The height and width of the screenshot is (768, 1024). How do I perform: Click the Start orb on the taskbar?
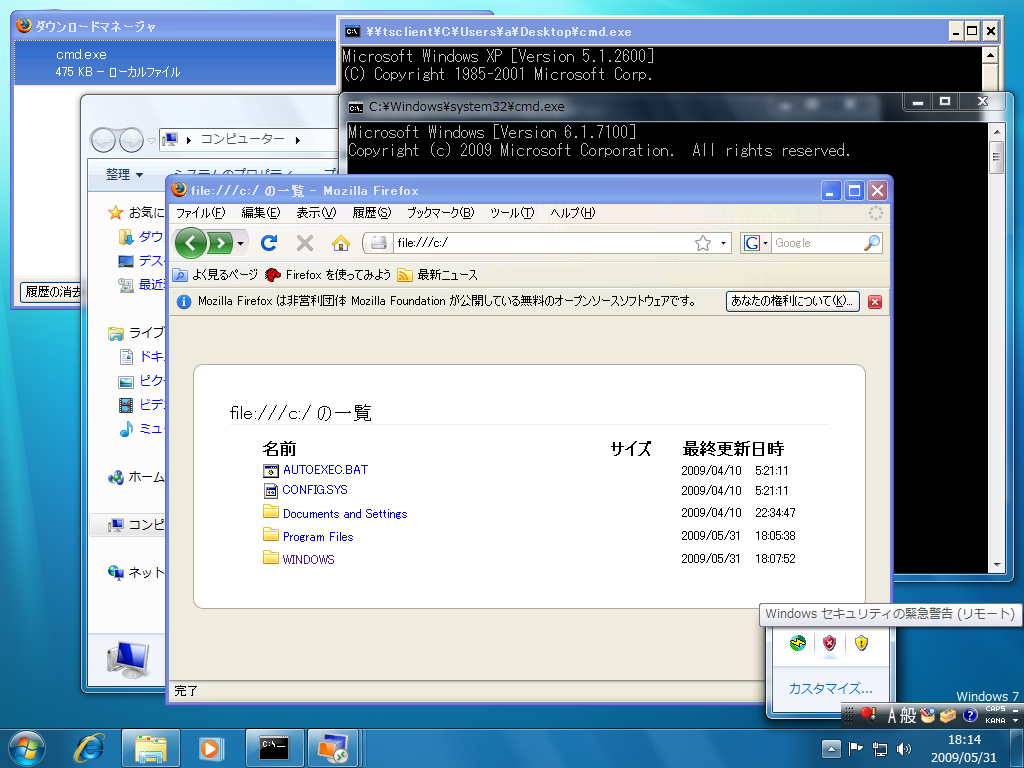27,748
